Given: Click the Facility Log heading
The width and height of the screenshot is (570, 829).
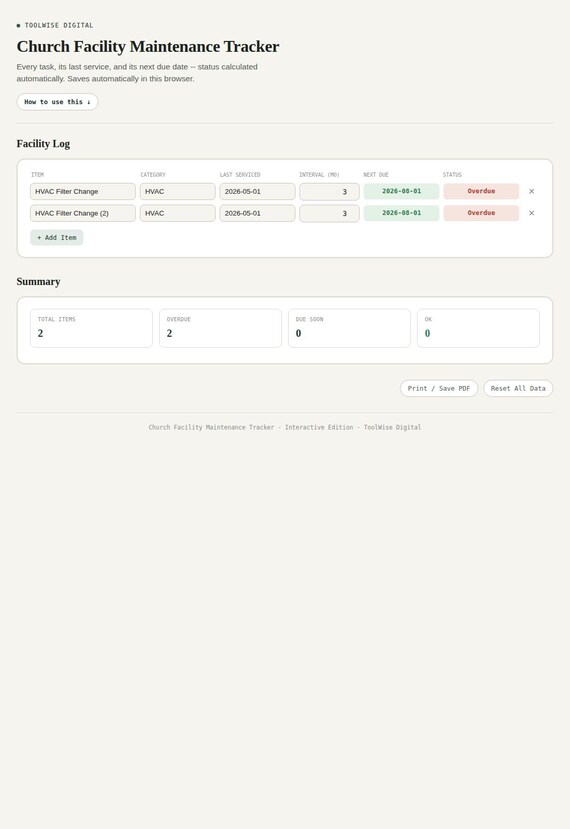Looking at the screenshot, I should tap(43, 144).
